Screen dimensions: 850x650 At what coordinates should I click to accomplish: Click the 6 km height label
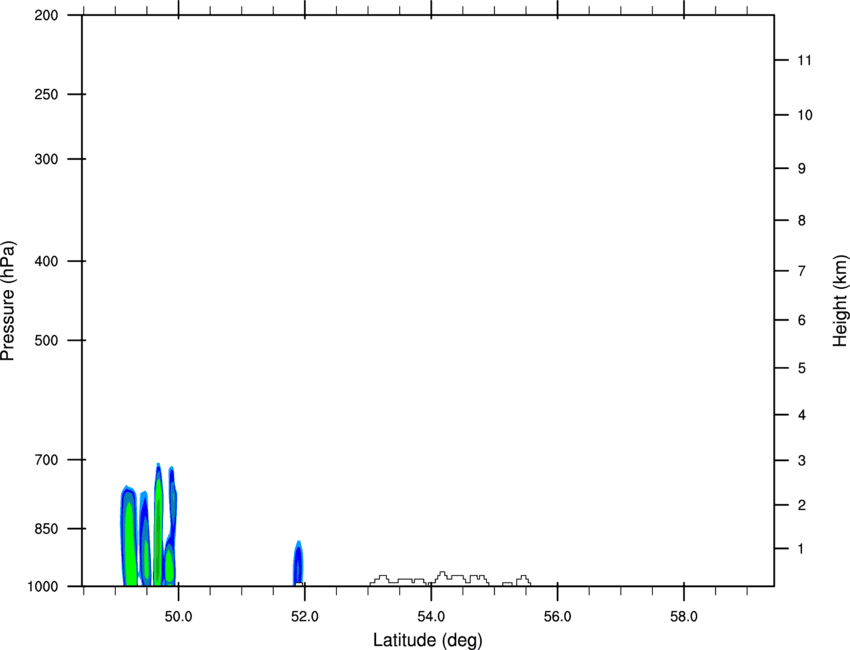click(x=801, y=320)
